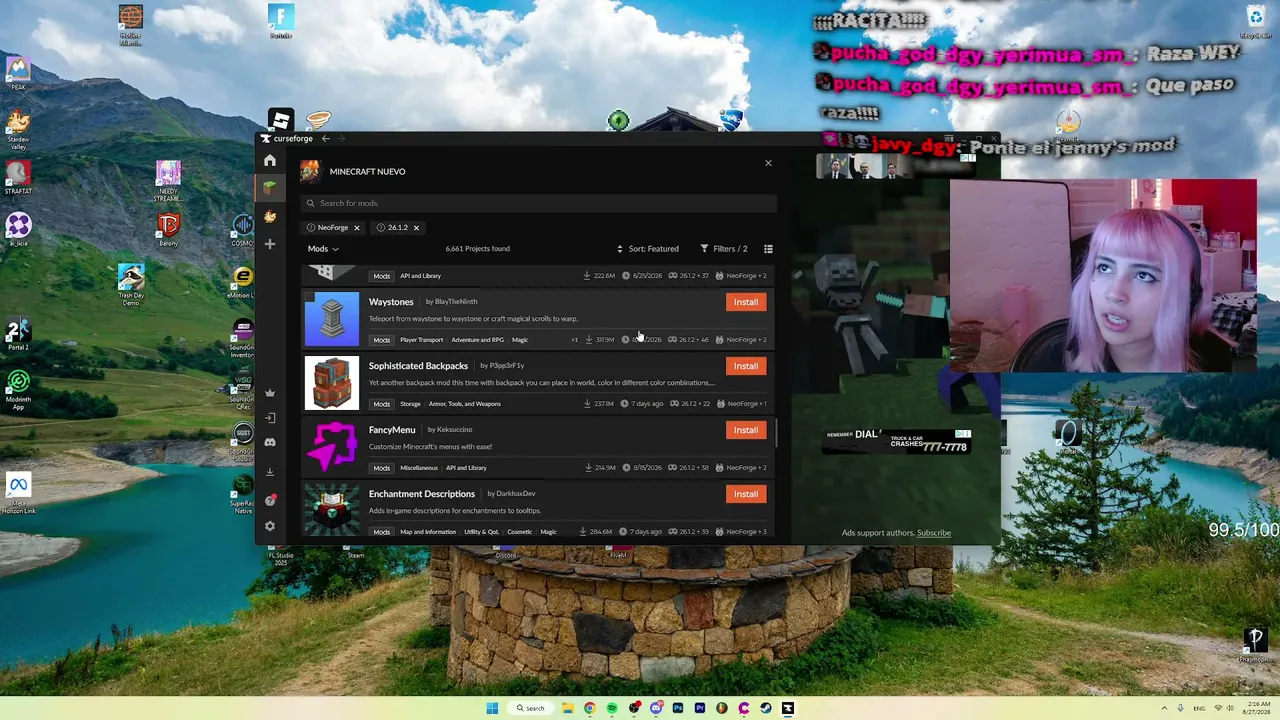Open the Modrinth App desktop shortcut
The image size is (1280, 720).
click(18, 390)
